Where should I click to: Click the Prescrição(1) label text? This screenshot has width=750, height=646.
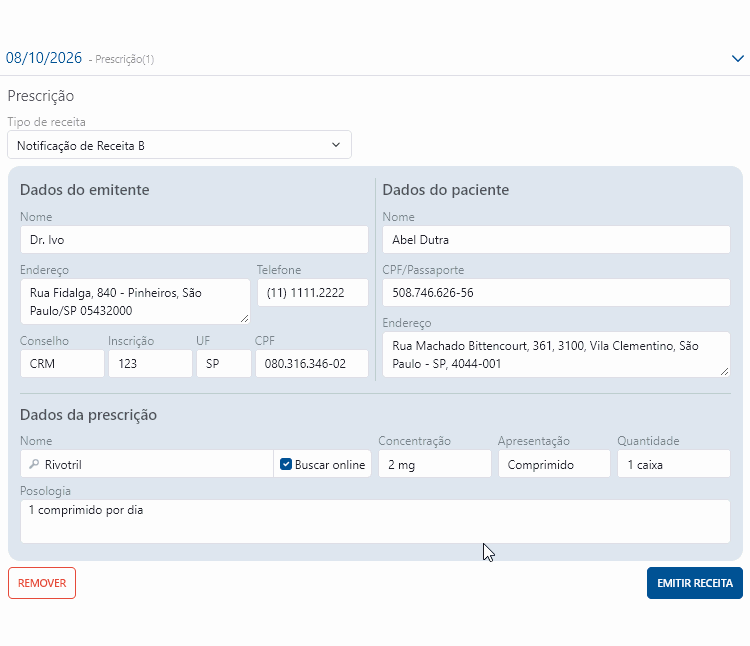pyautogui.click(x=124, y=59)
